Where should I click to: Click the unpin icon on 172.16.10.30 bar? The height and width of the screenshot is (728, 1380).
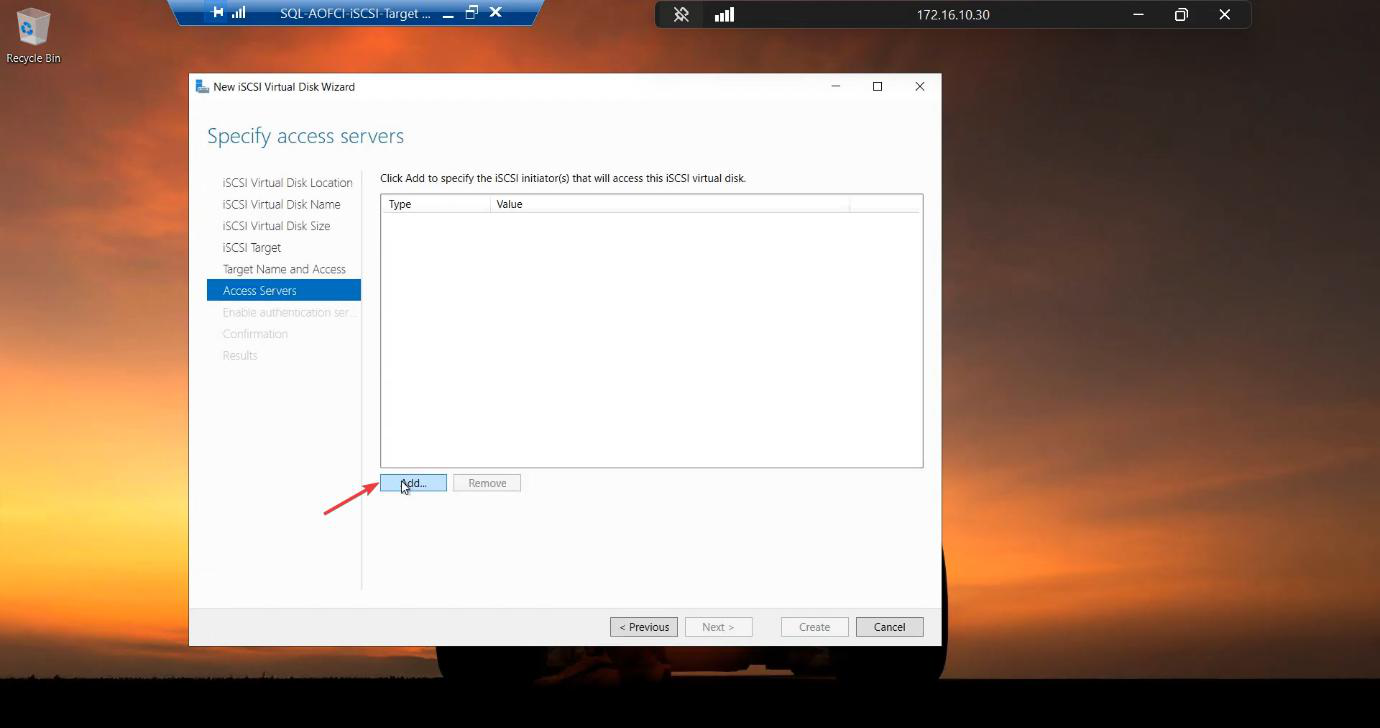(681, 15)
